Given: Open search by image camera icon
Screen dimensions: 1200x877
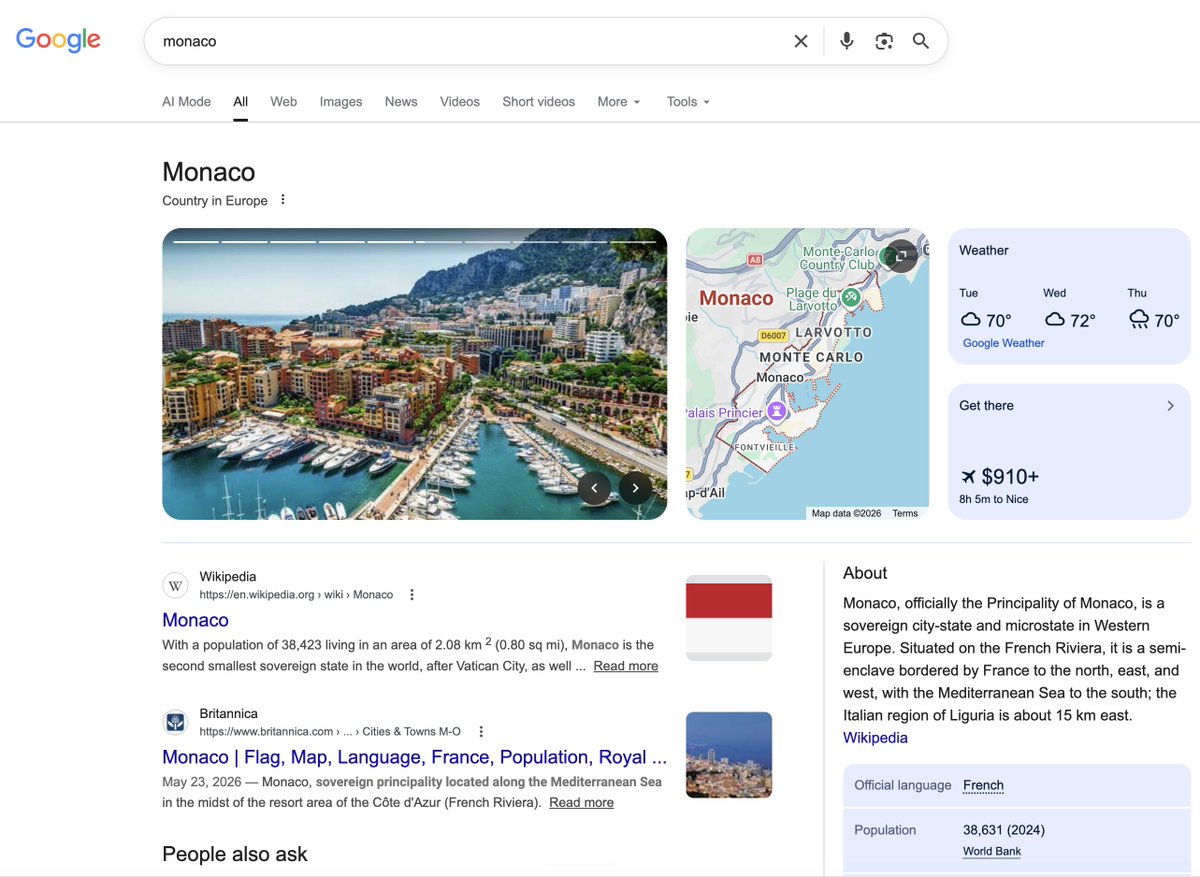Looking at the screenshot, I should point(884,41).
